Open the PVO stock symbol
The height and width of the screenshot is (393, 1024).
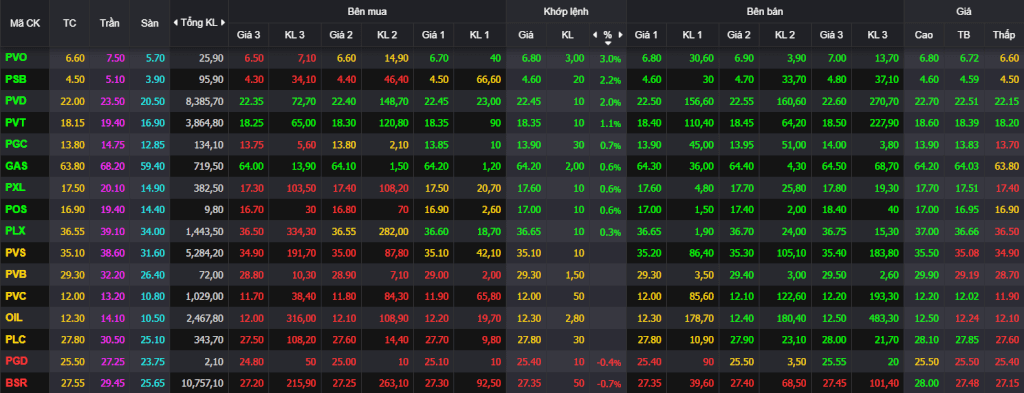coord(16,57)
